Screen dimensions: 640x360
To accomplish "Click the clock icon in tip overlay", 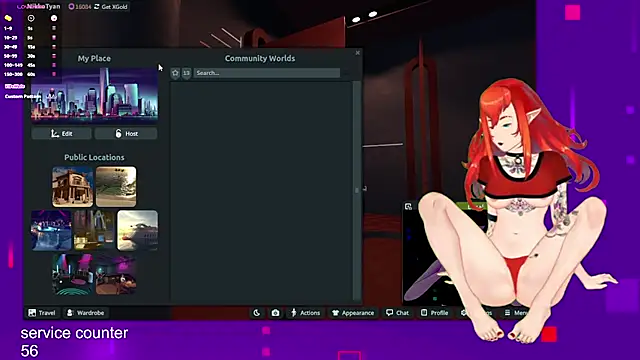I will (31, 18).
